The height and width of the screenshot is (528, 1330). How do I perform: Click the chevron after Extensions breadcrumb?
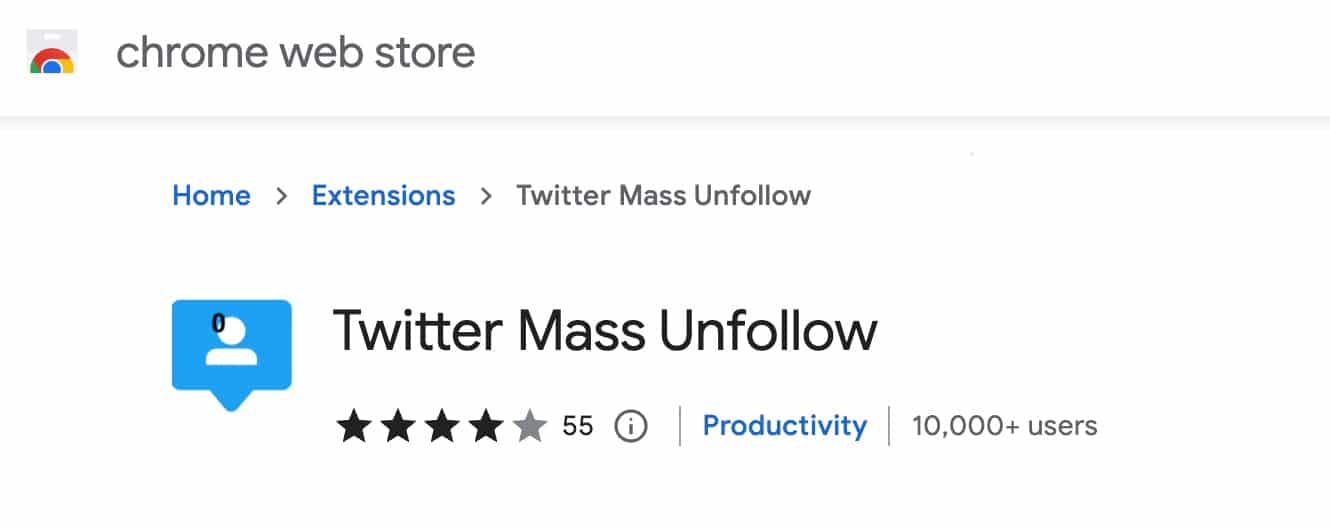[486, 196]
